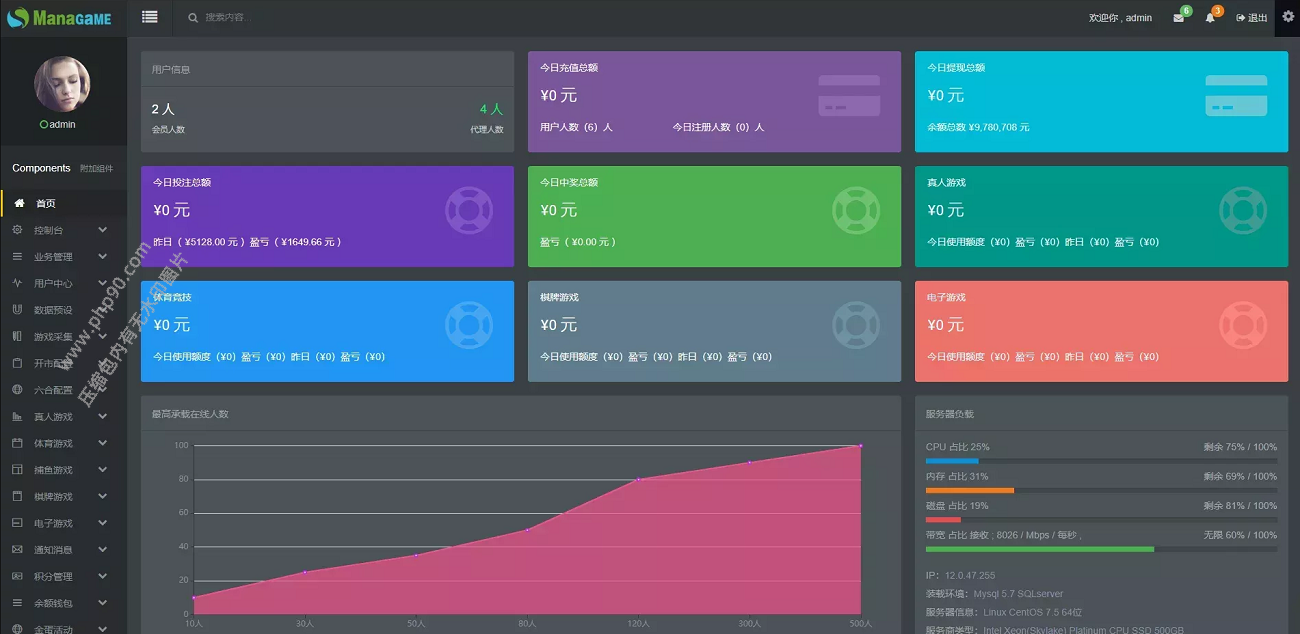Open the mail inbox with 6 badge
1300x634 pixels.
click(1179, 18)
